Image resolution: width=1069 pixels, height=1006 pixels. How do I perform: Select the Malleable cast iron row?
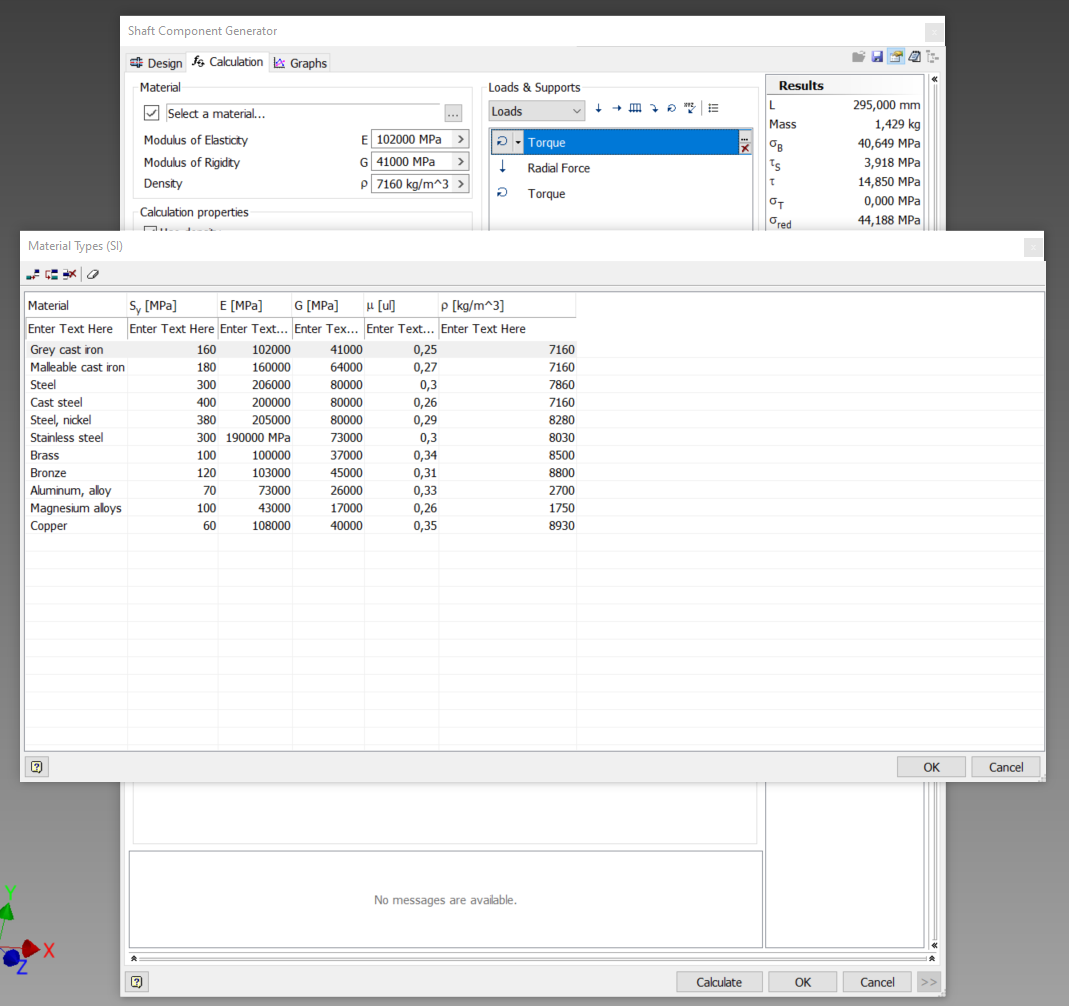point(301,367)
